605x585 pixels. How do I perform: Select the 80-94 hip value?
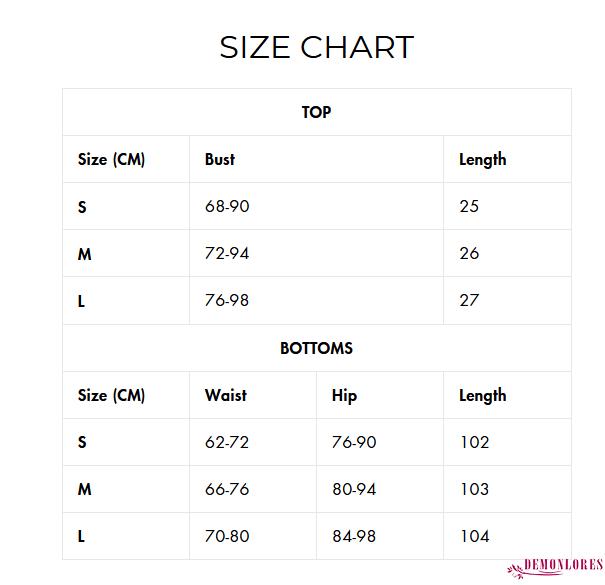click(x=354, y=489)
